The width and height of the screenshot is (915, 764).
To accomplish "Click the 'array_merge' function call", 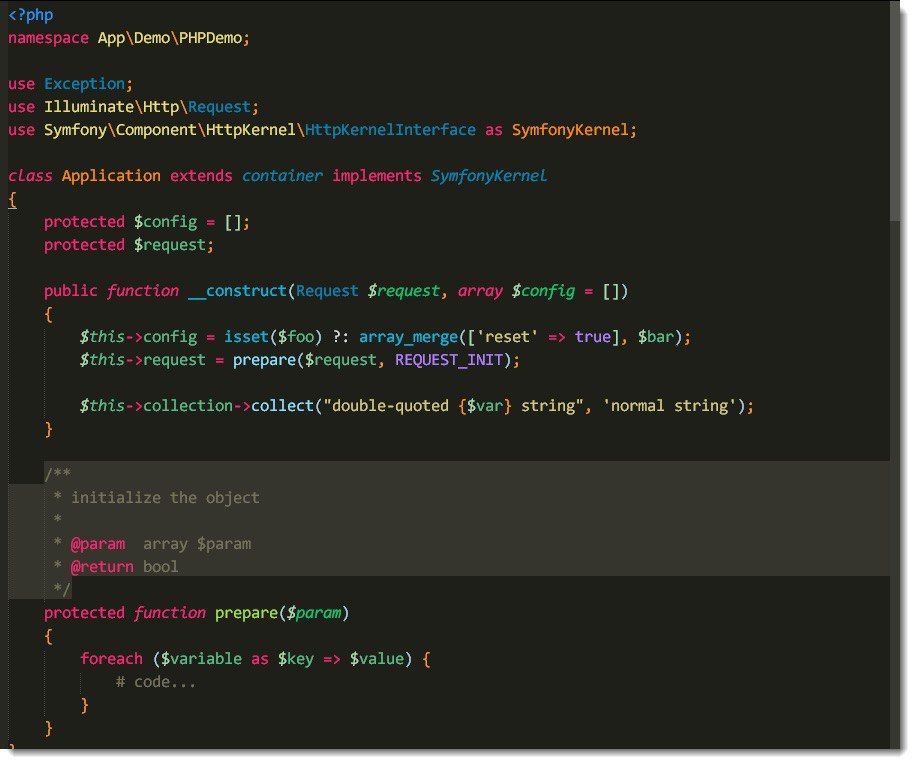I will (x=408, y=337).
